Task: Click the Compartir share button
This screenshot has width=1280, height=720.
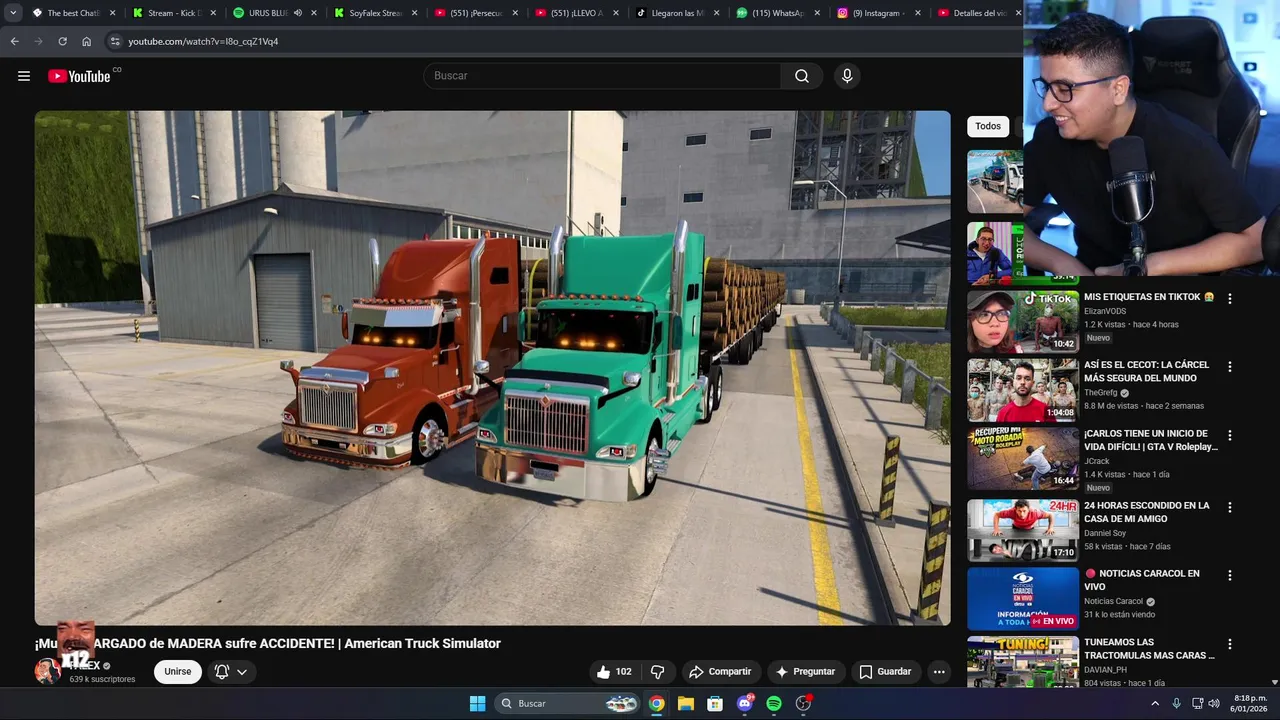Action: tap(720, 672)
